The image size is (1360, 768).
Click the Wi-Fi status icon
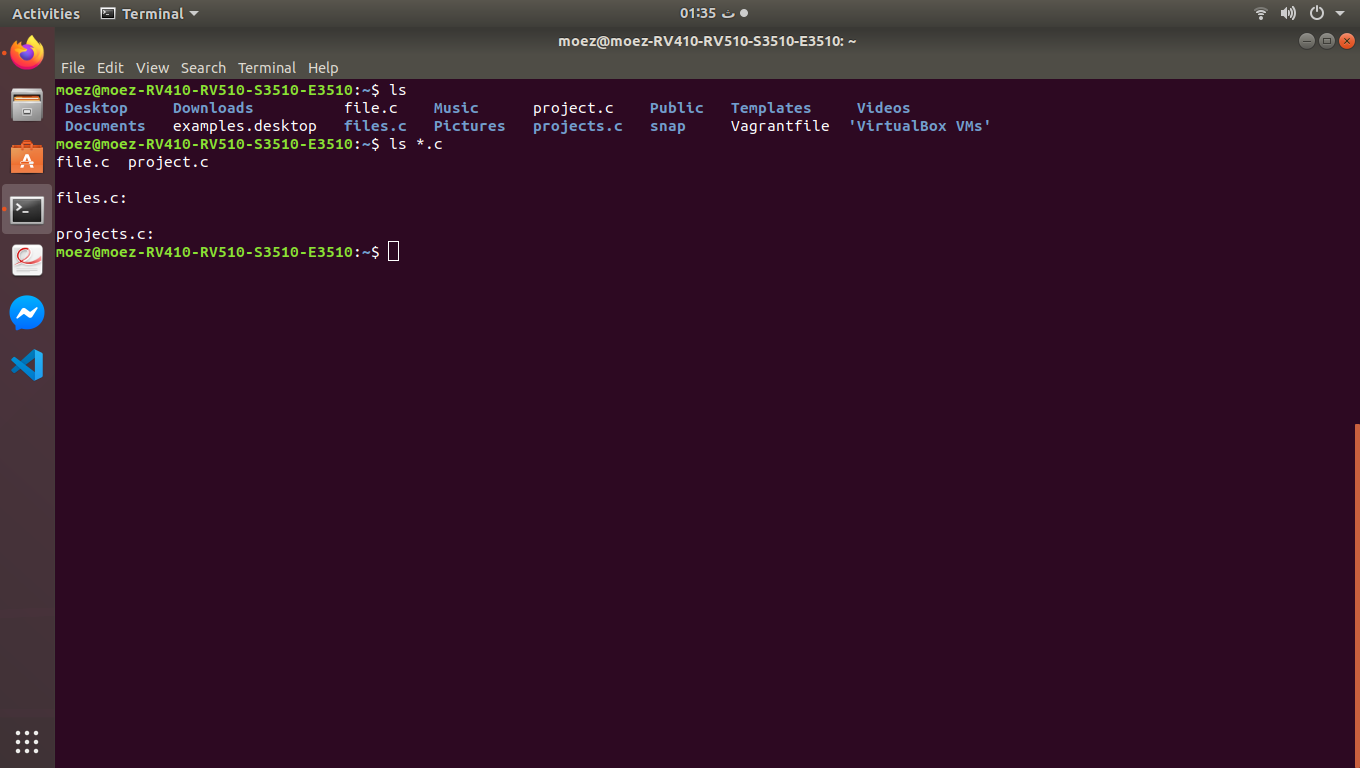[x=1259, y=13]
